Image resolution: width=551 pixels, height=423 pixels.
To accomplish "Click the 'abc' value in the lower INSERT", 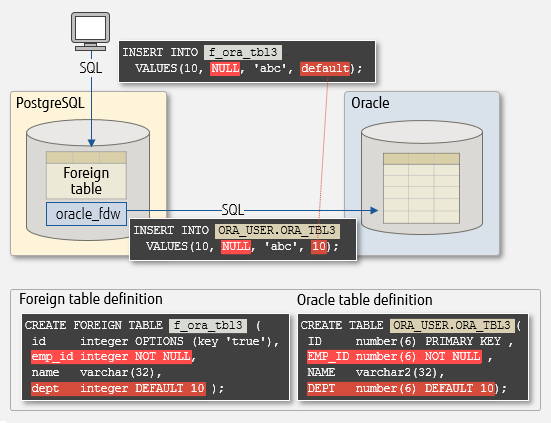I will 281,246.
